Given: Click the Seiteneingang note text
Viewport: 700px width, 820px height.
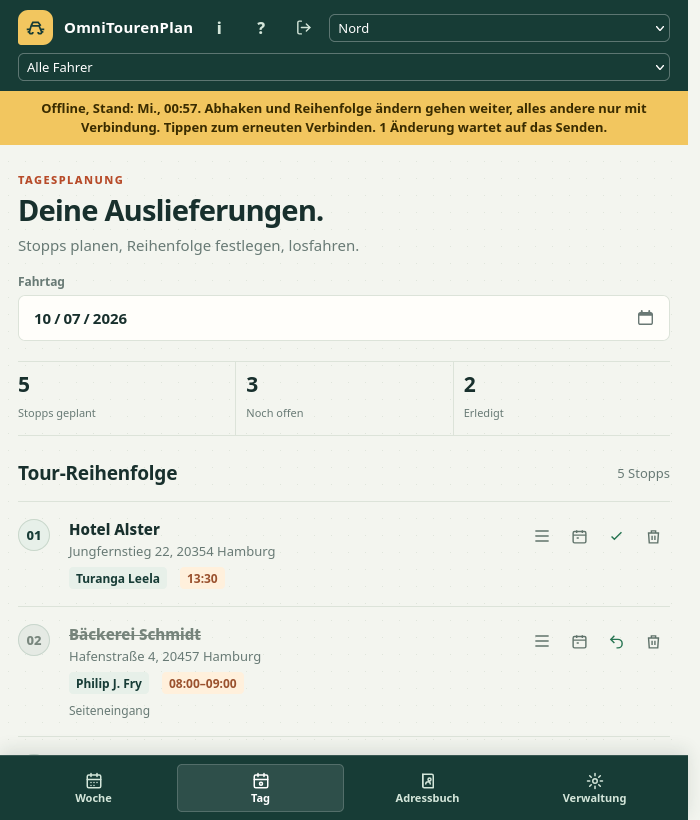Looking at the screenshot, I should 109,711.
